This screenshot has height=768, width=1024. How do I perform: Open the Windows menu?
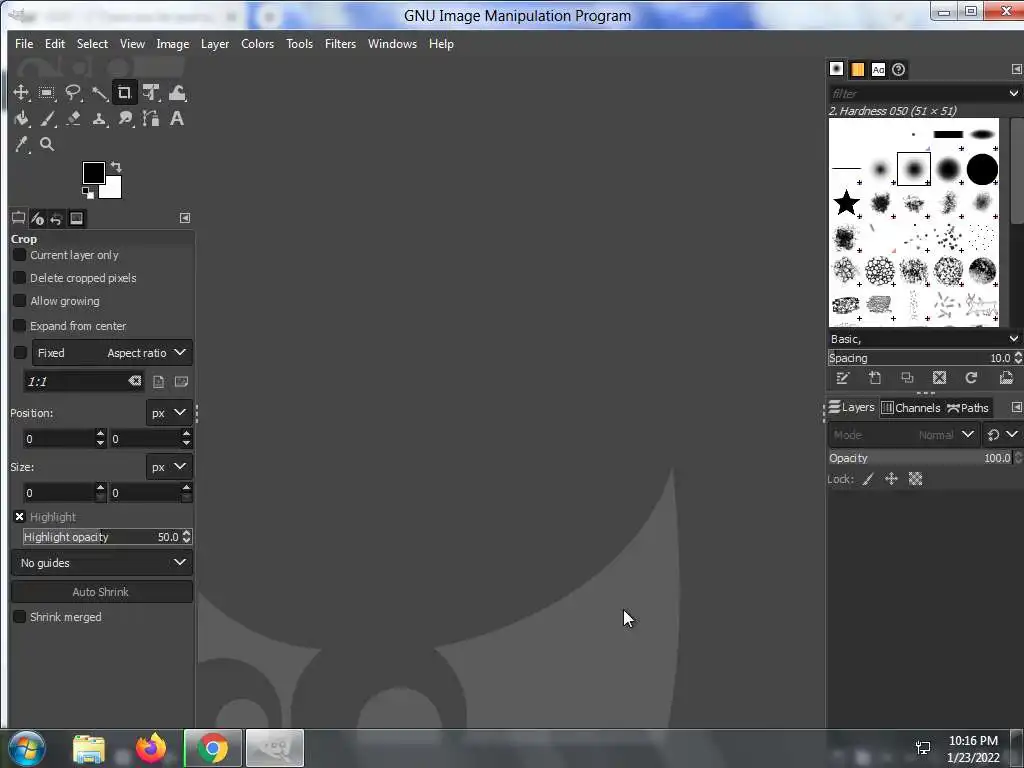(x=392, y=44)
